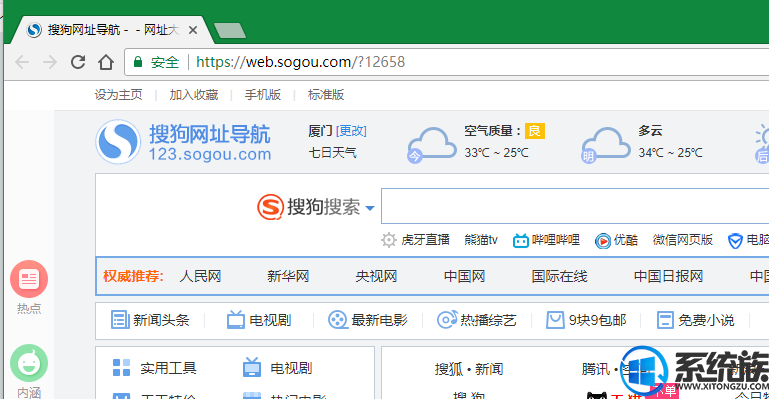Open the 搜狗搜索 engine dropdown arrow
Image resolution: width=769 pixels, height=399 pixels.
pos(370,208)
